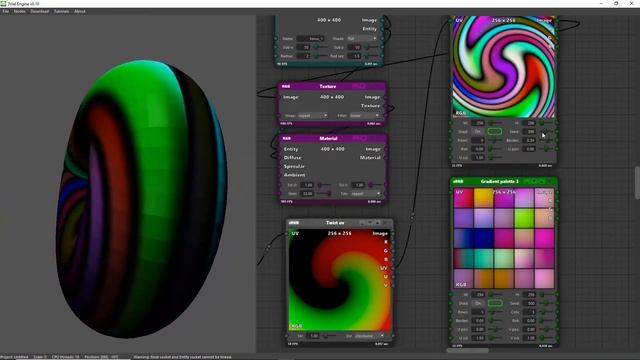Click the R output socket on Twist uv node
This screenshot has height=360, width=640.
pos(393,242)
